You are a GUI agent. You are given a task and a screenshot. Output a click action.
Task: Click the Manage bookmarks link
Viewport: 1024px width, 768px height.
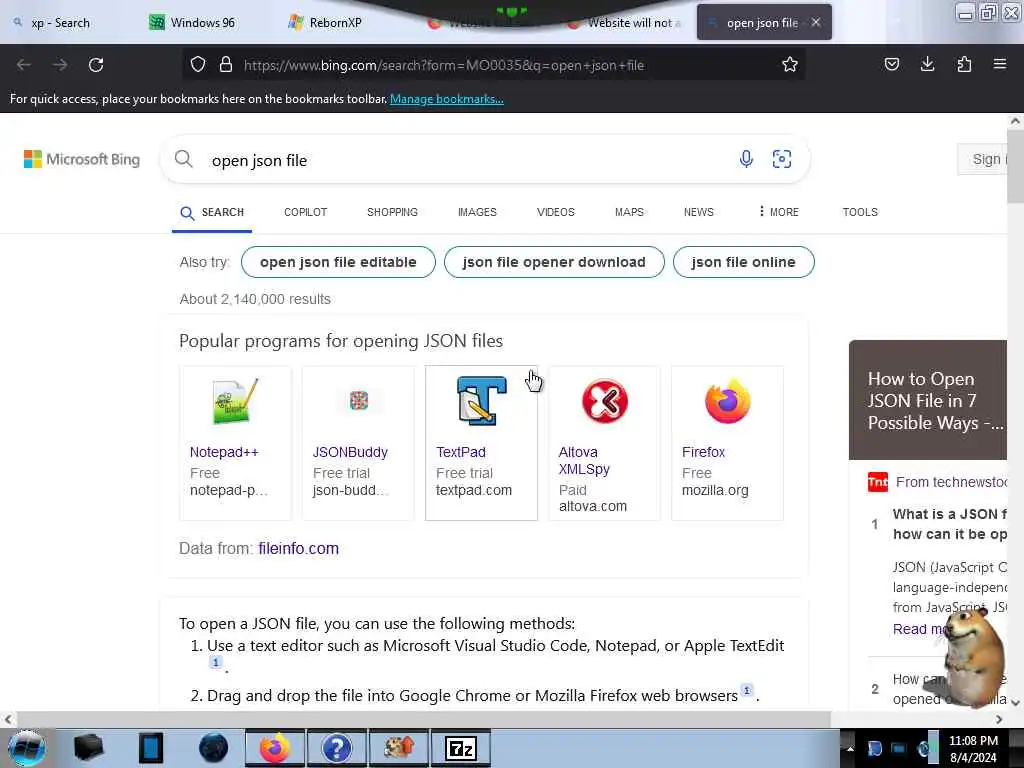point(447,99)
